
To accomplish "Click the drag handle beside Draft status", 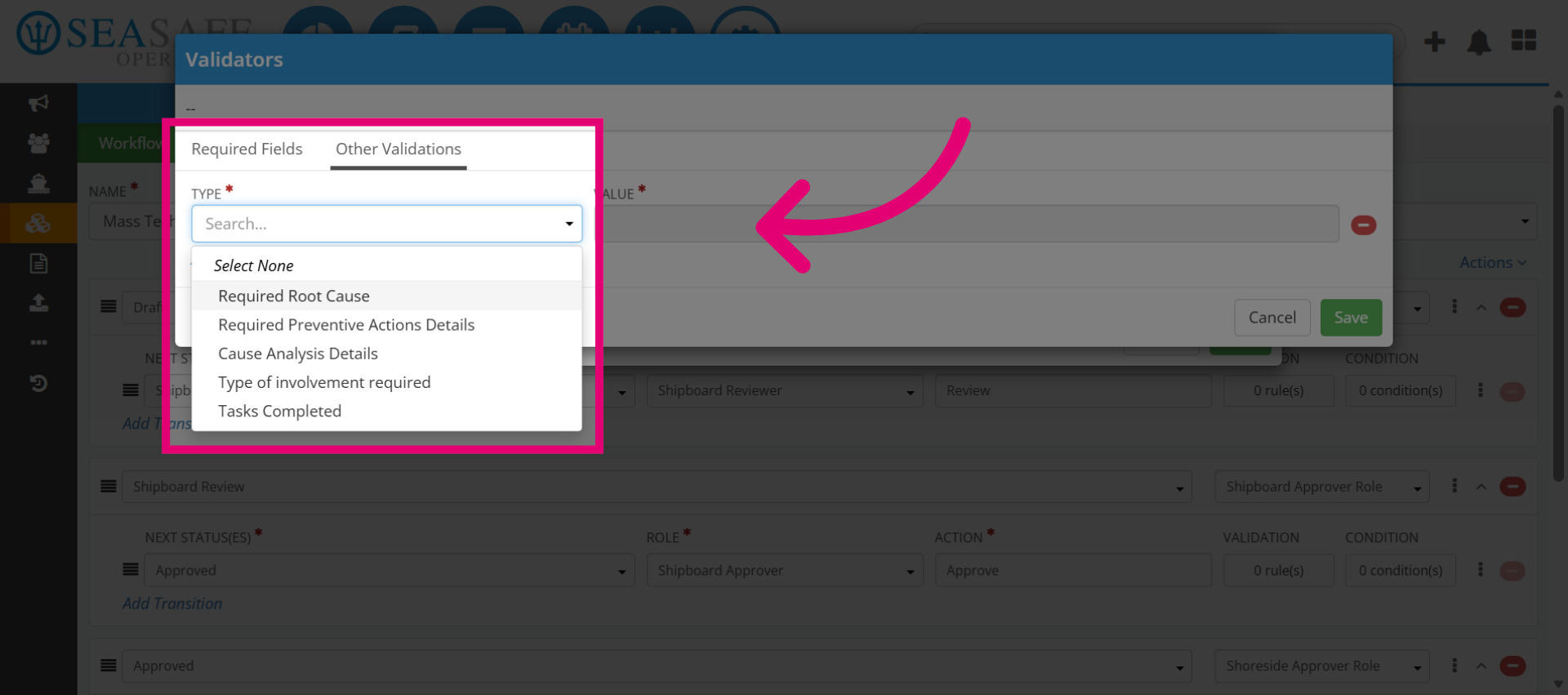I will (108, 306).
